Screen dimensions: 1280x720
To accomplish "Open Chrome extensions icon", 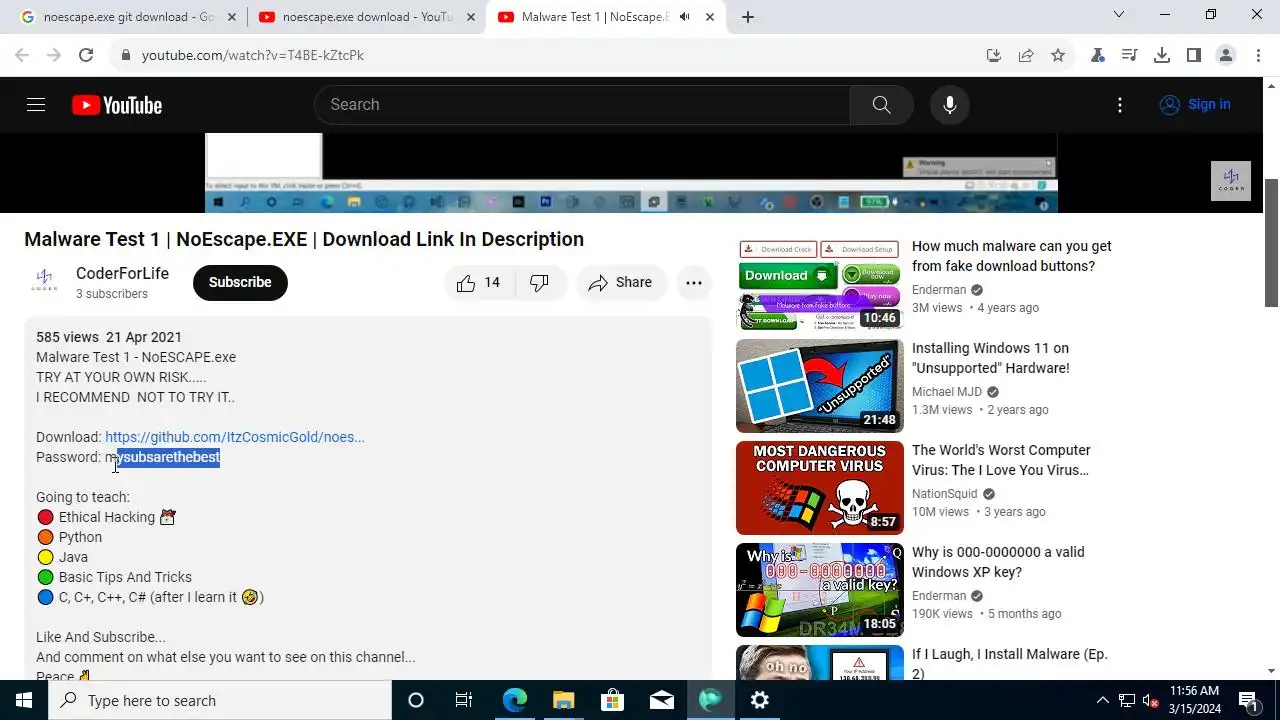I will (x=1098, y=55).
